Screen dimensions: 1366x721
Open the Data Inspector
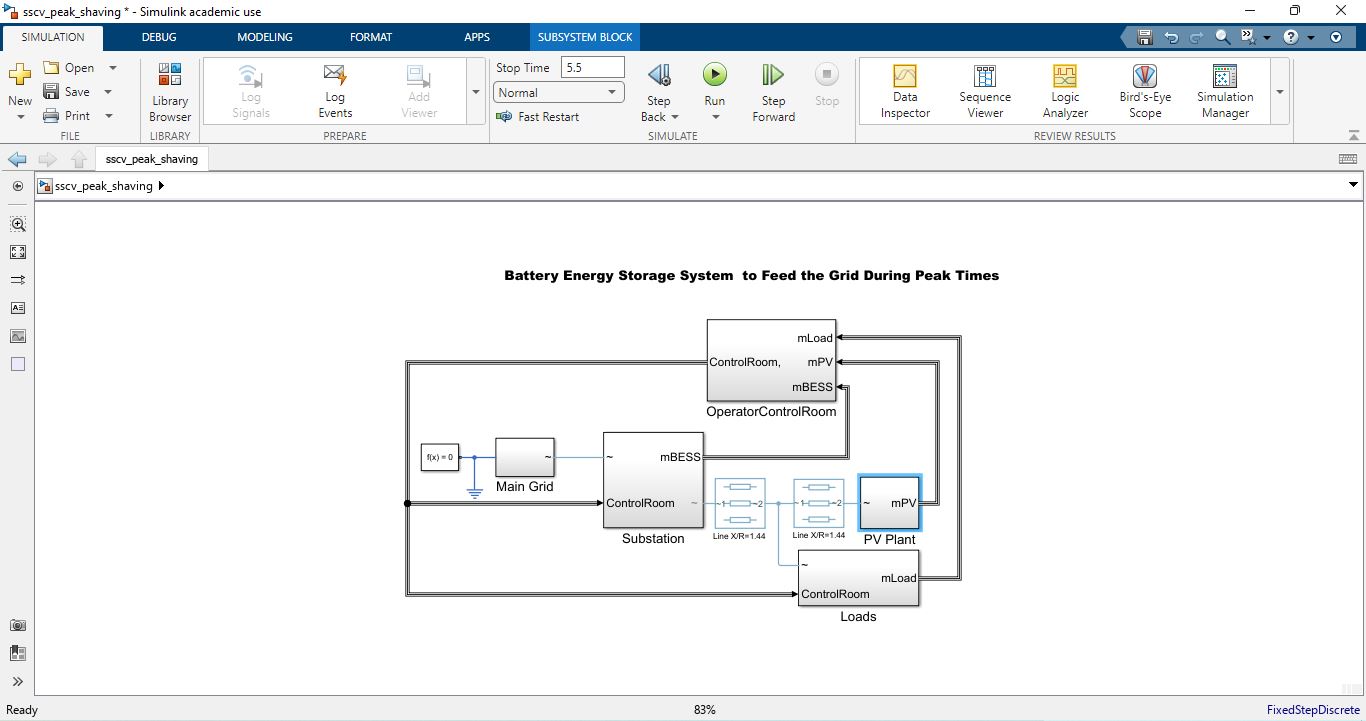click(x=904, y=90)
